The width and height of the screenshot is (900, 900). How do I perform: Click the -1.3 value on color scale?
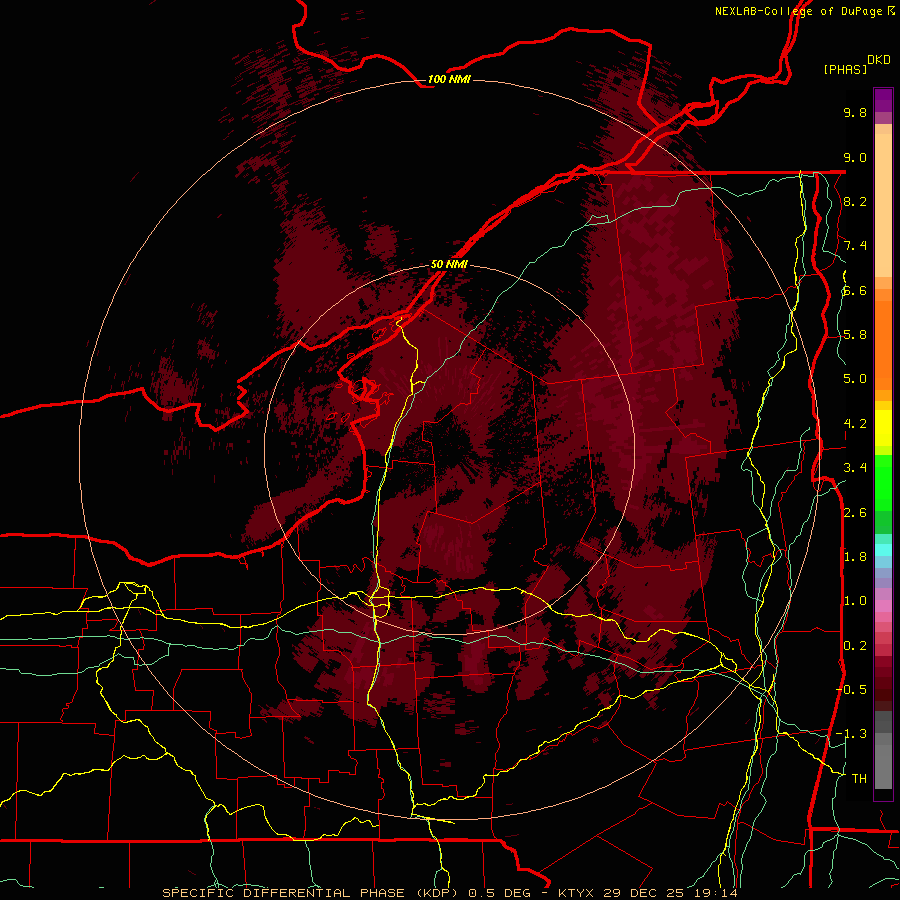(x=851, y=734)
